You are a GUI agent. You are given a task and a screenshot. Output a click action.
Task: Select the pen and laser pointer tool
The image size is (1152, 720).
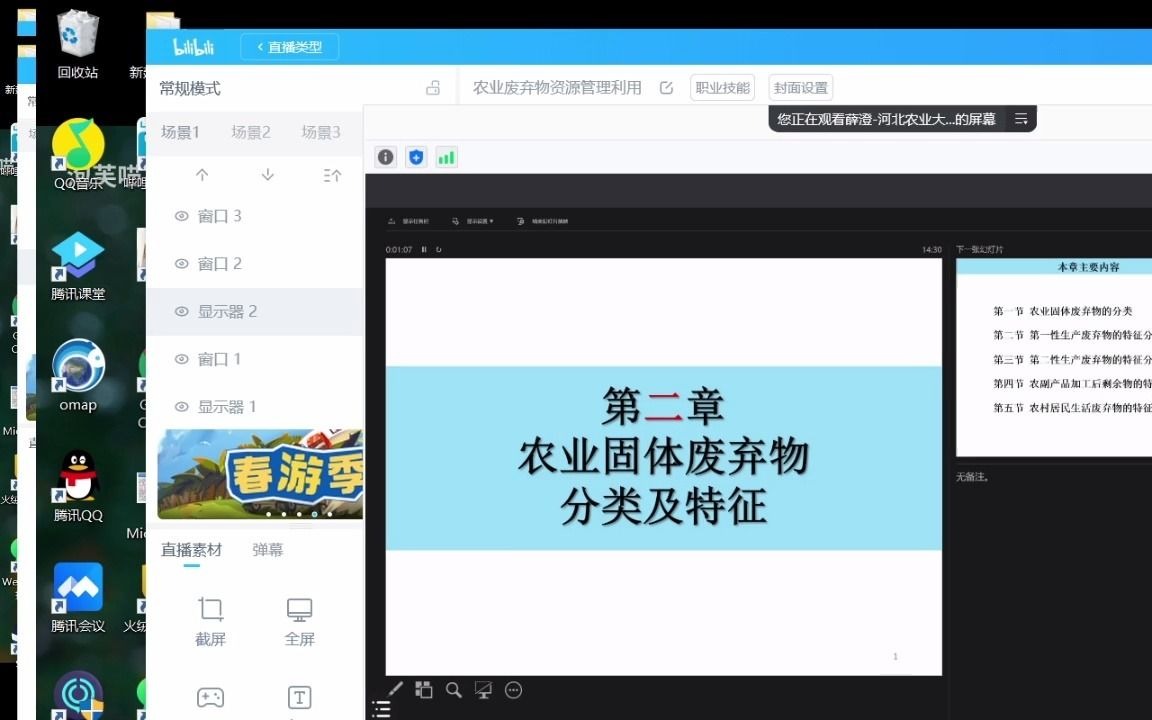395,690
